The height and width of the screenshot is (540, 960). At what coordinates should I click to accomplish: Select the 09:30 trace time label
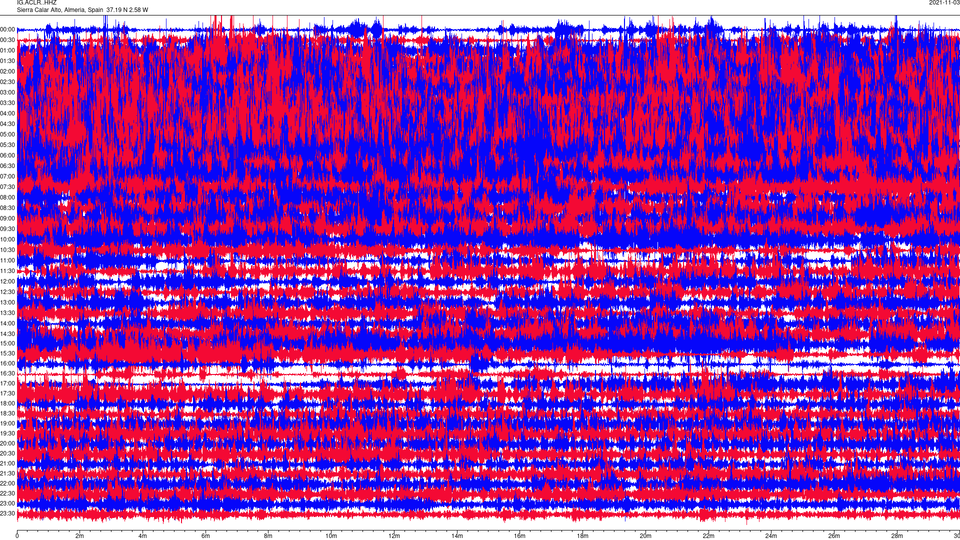coord(7,228)
